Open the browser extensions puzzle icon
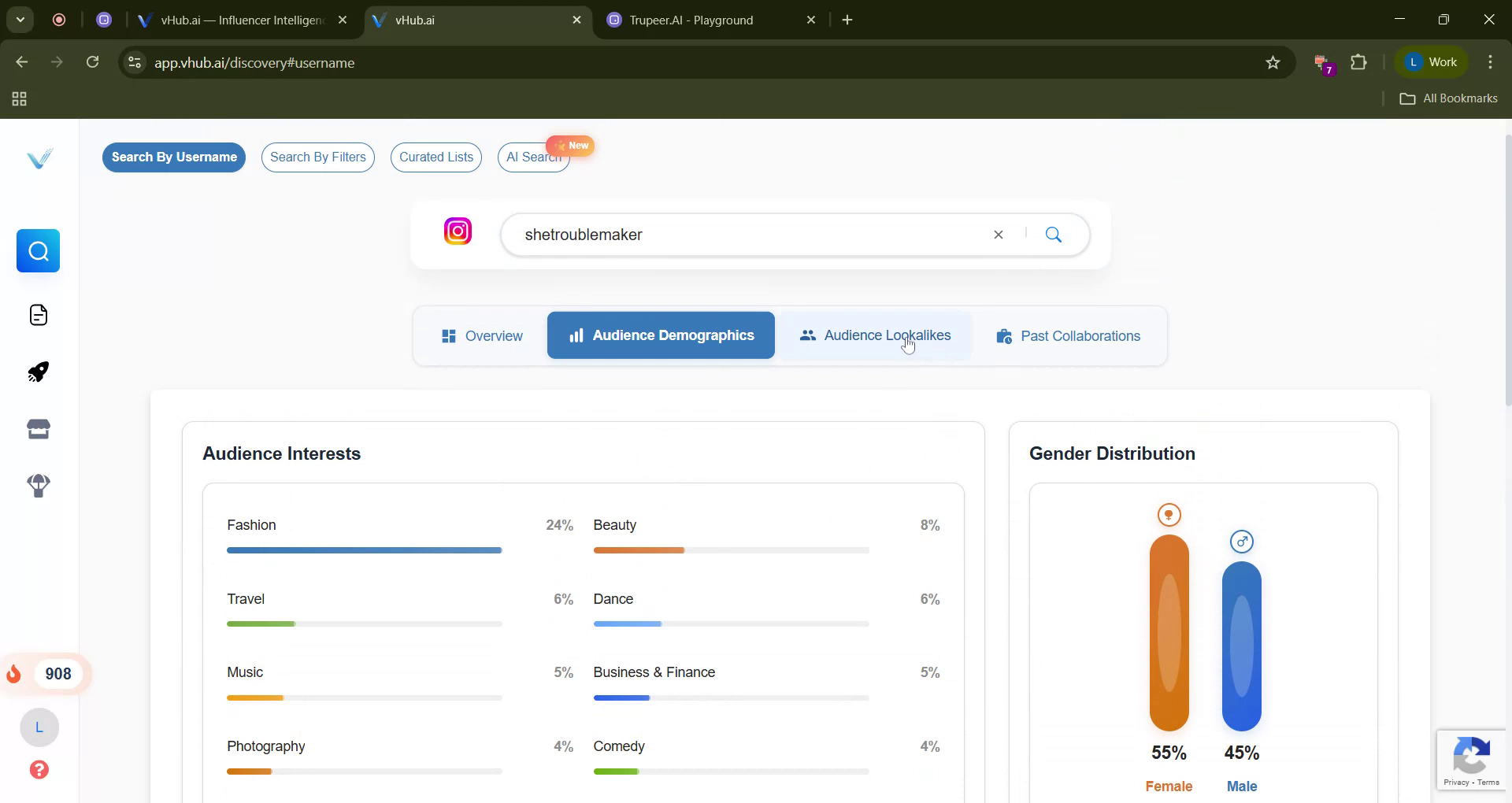The image size is (1512, 803). pyautogui.click(x=1360, y=62)
